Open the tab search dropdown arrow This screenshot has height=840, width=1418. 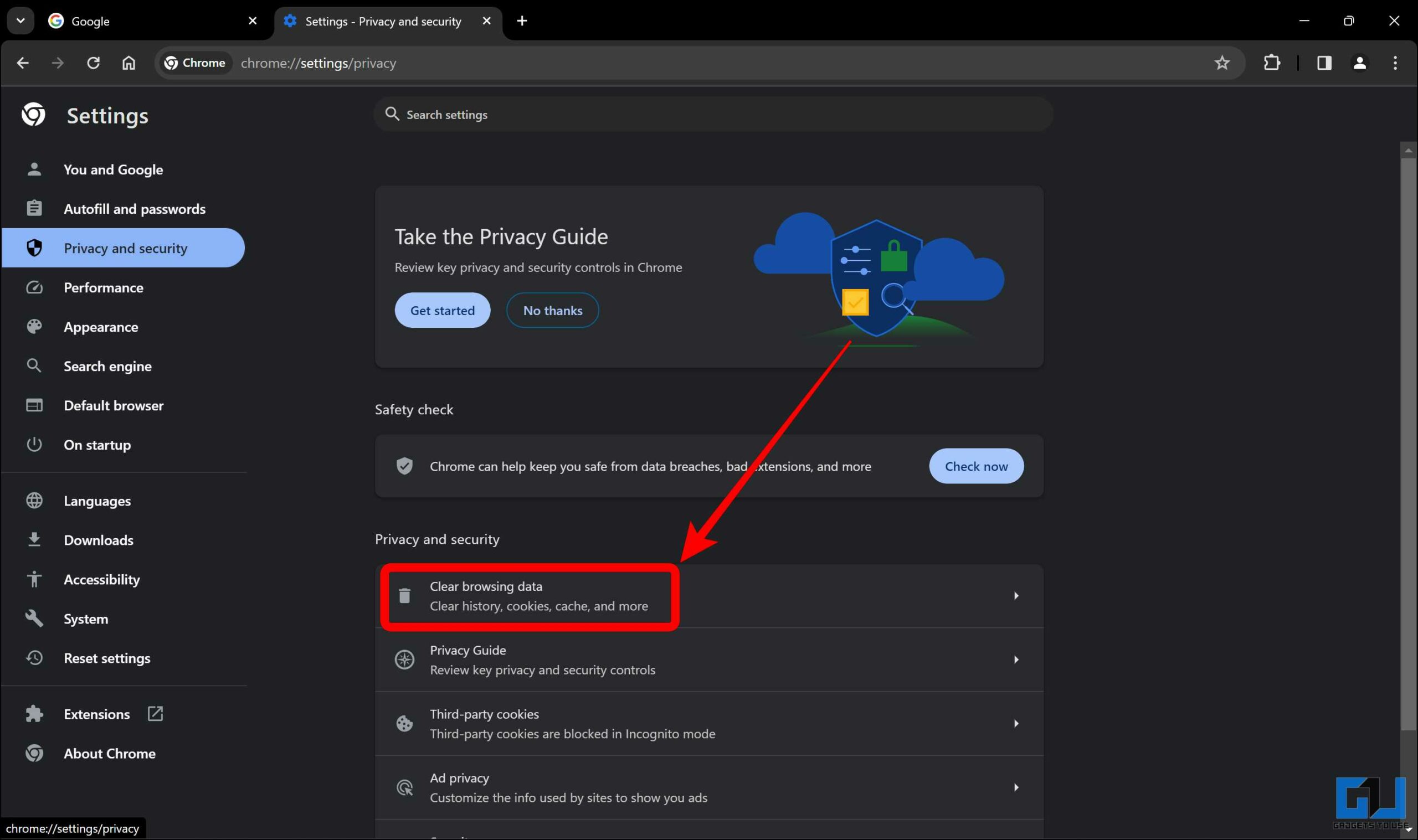tap(21, 21)
